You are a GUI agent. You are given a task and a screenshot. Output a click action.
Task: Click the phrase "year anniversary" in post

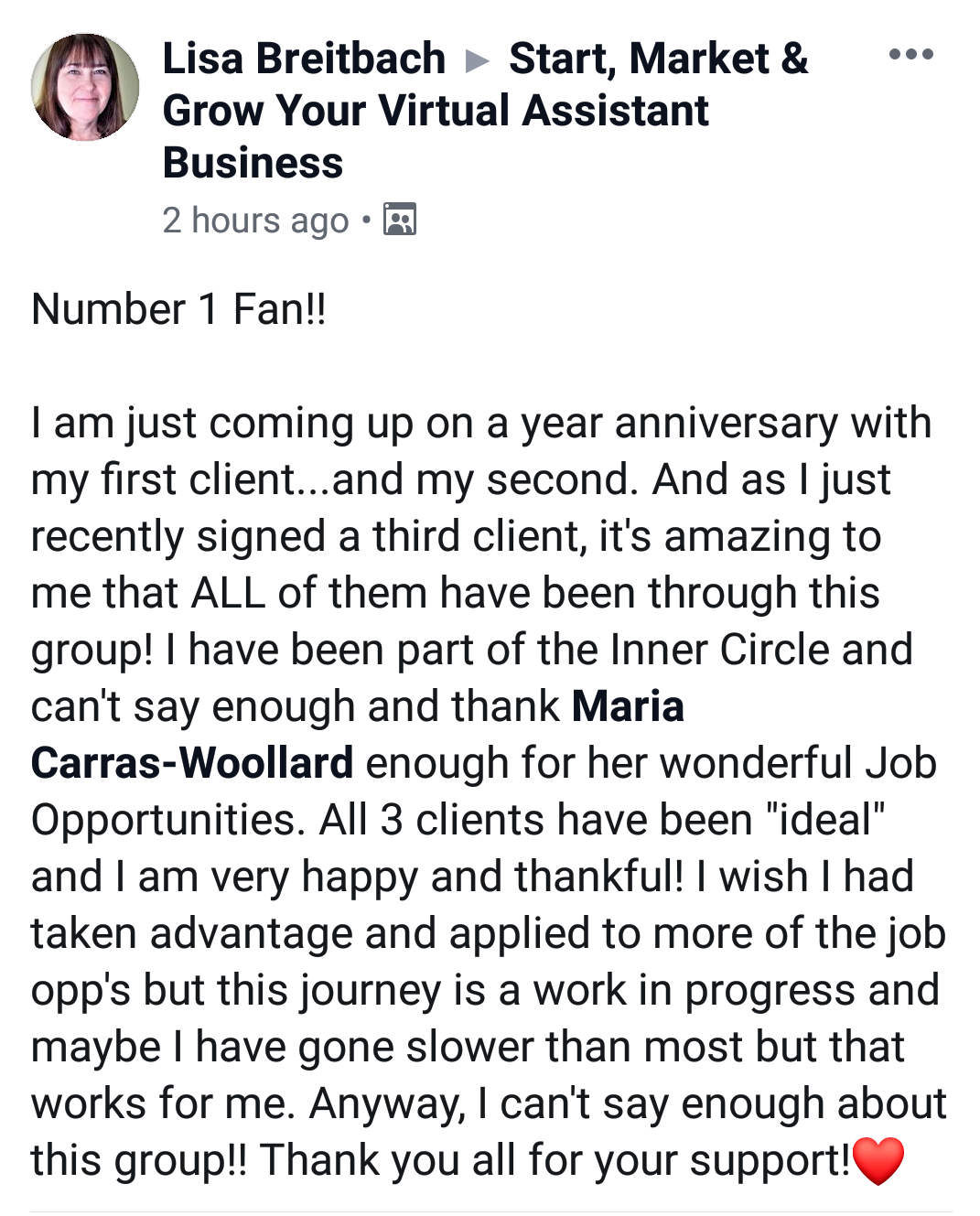680,424
